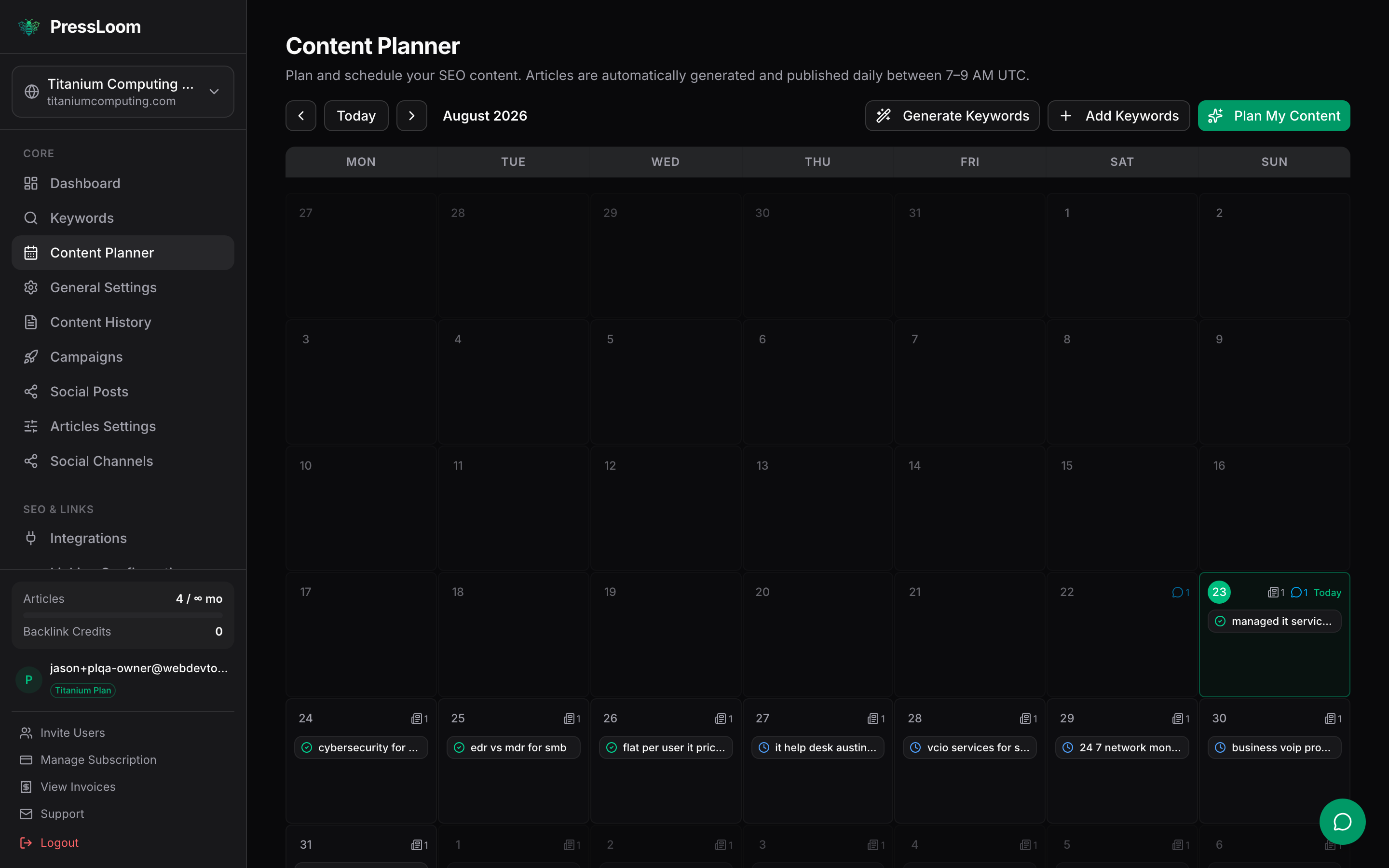Click the Articles 4 / ∞ mo count
Image resolution: width=1389 pixels, height=868 pixels.
click(x=199, y=599)
